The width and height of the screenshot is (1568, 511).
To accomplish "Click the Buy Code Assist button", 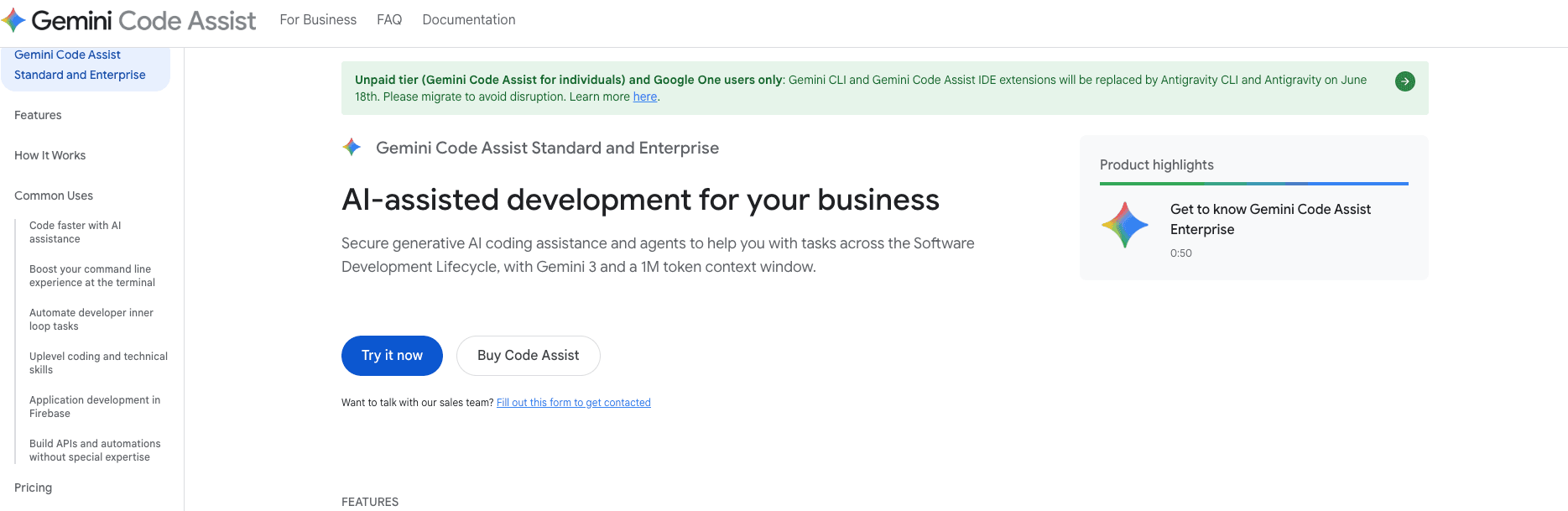I will [x=529, y=356].
